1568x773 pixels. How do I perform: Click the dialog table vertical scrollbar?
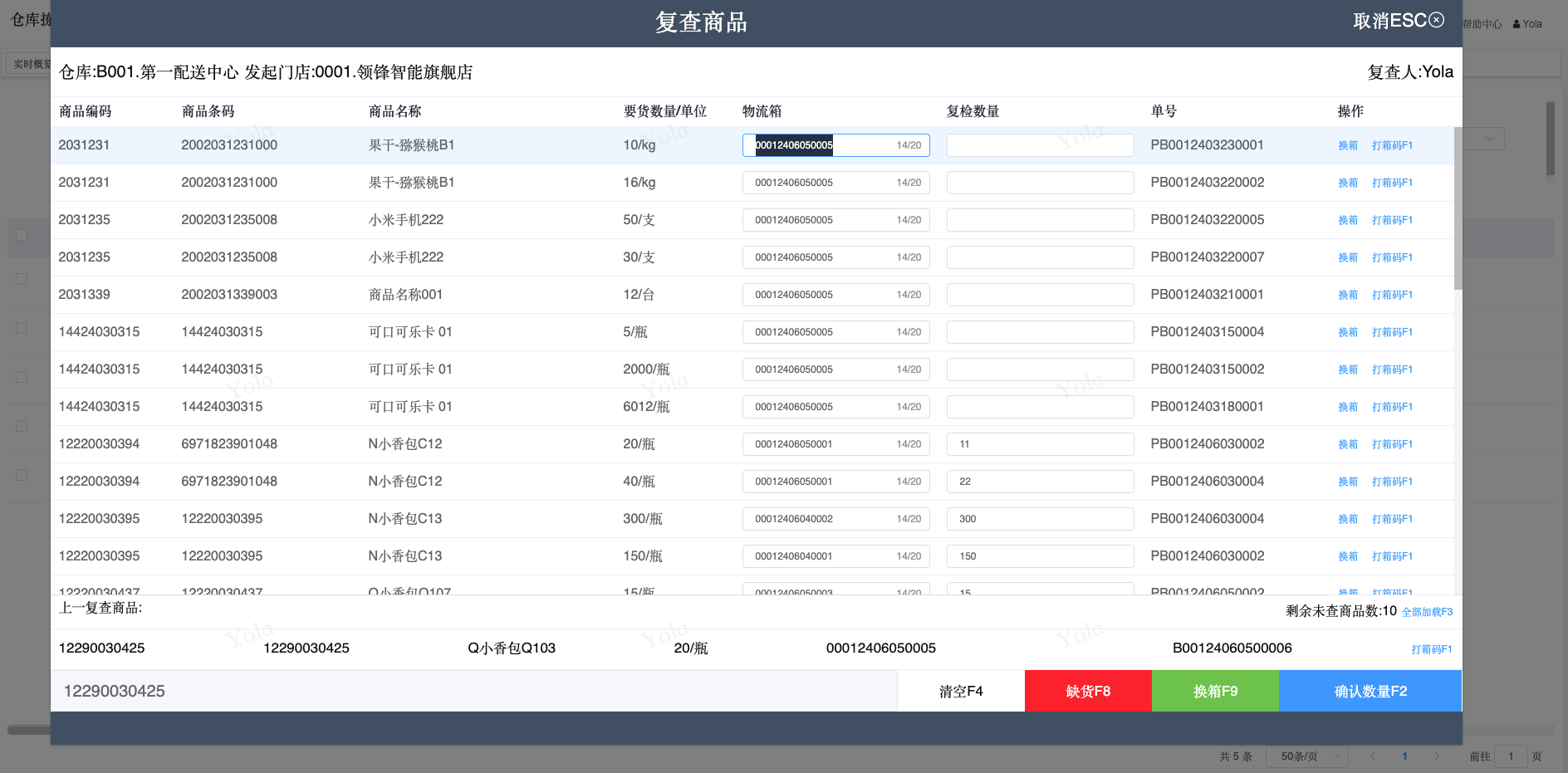tap(1458, 208)
